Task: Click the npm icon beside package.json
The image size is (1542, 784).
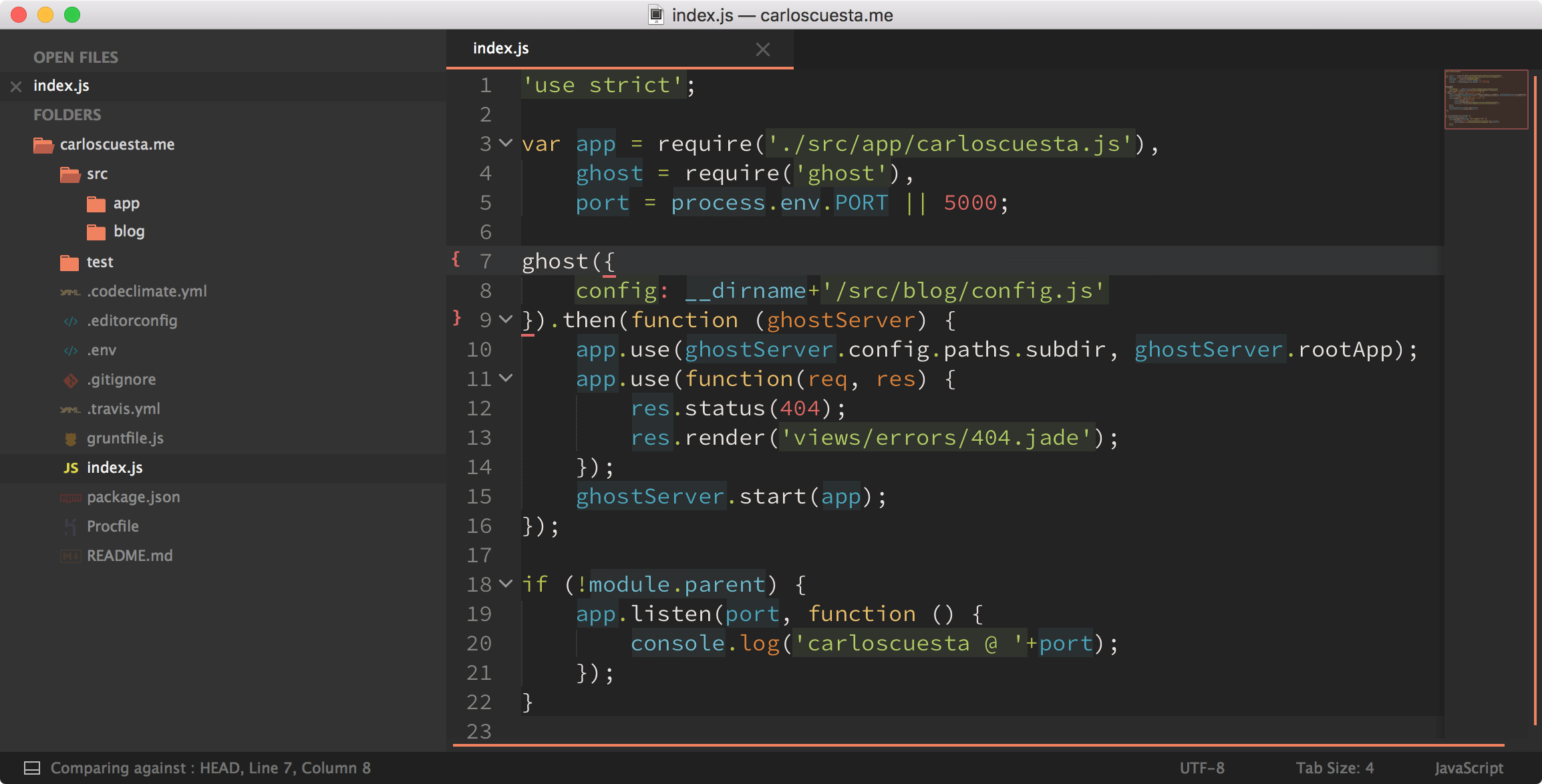Action: tap(70, 498)
